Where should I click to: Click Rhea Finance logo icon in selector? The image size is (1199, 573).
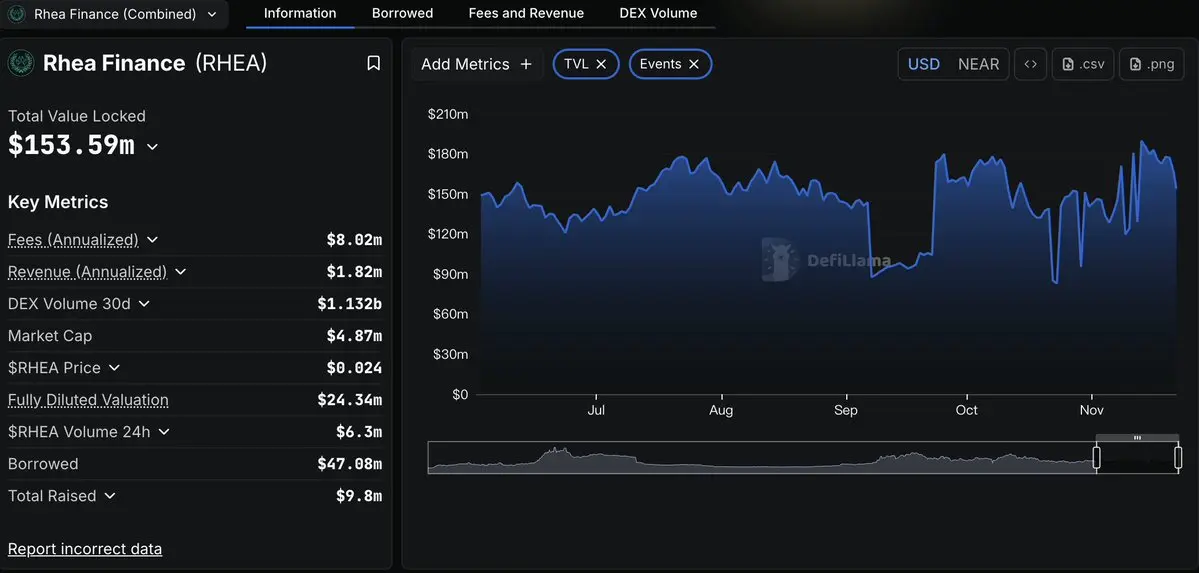tap(16, 14)
